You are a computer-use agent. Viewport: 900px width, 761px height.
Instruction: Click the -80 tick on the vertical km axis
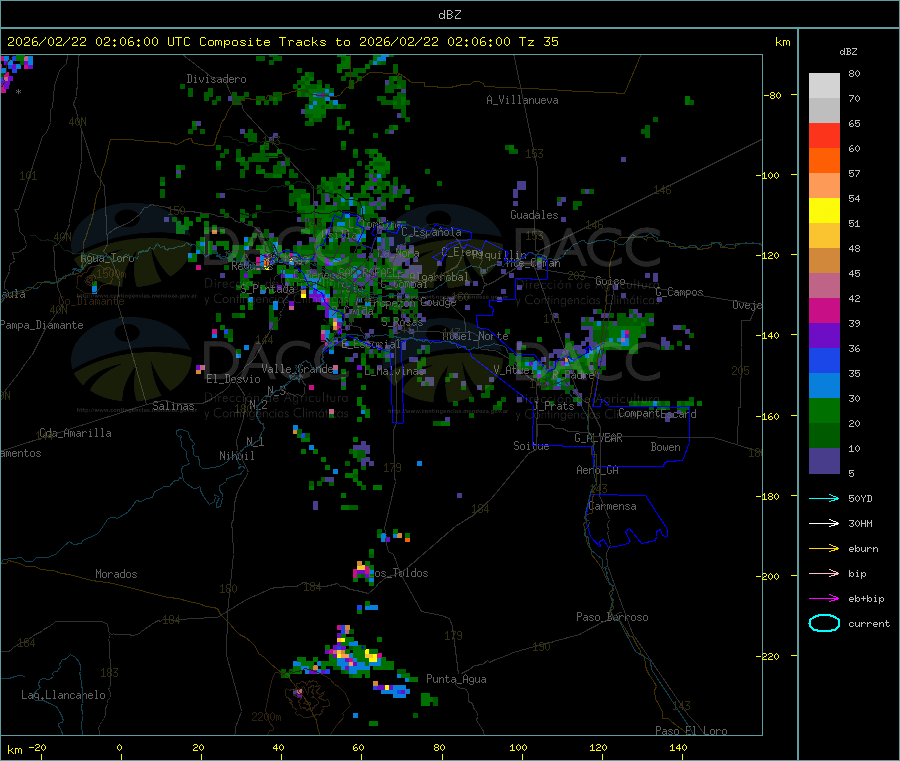773,95
